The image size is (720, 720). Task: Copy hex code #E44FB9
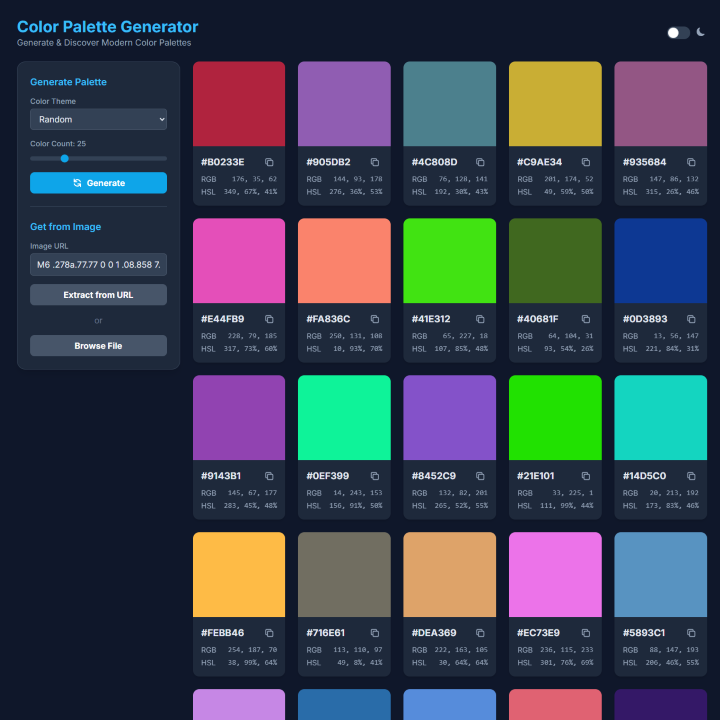(269, 319)
